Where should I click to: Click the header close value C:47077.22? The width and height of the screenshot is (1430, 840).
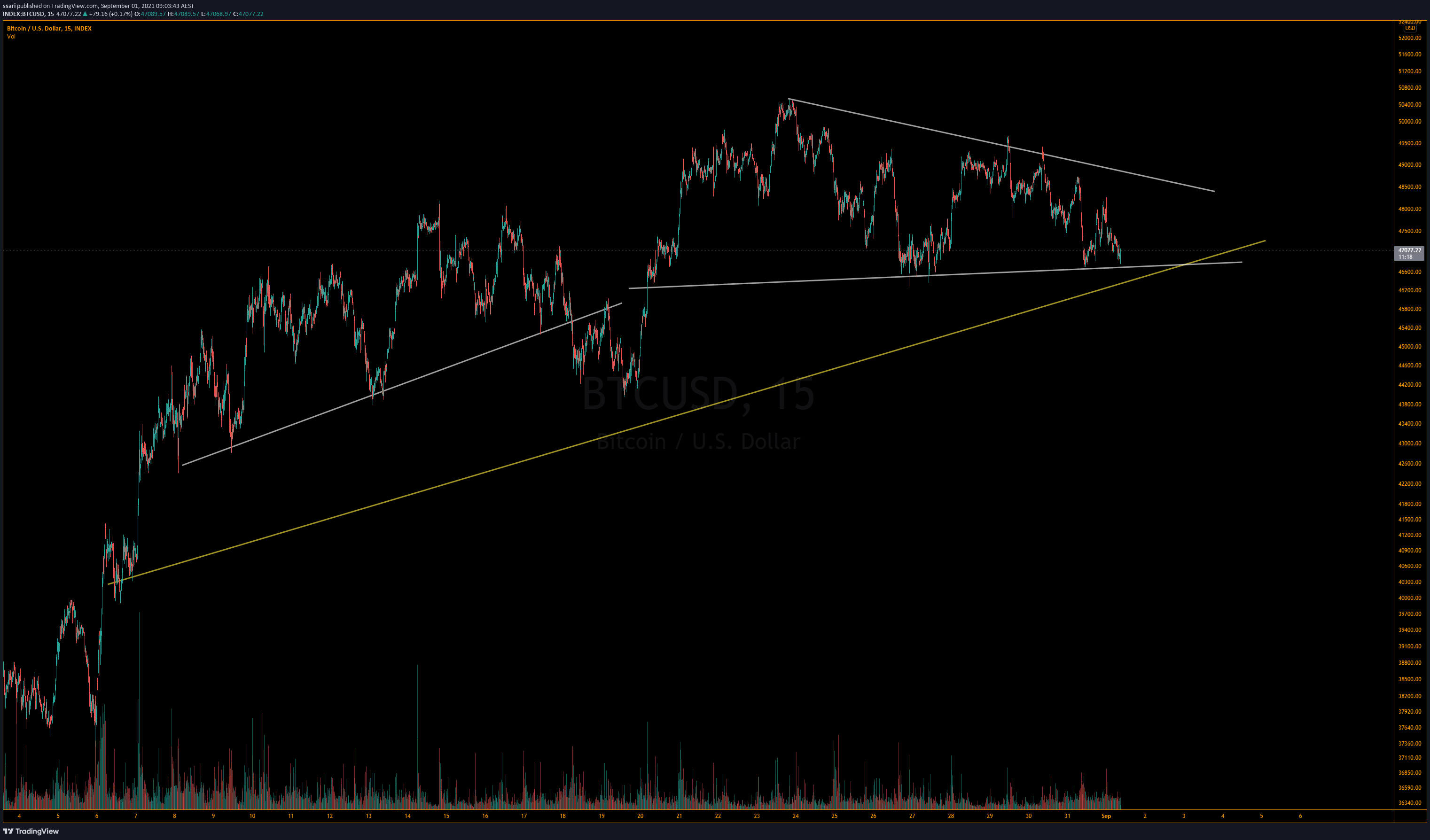coord(248,14)
